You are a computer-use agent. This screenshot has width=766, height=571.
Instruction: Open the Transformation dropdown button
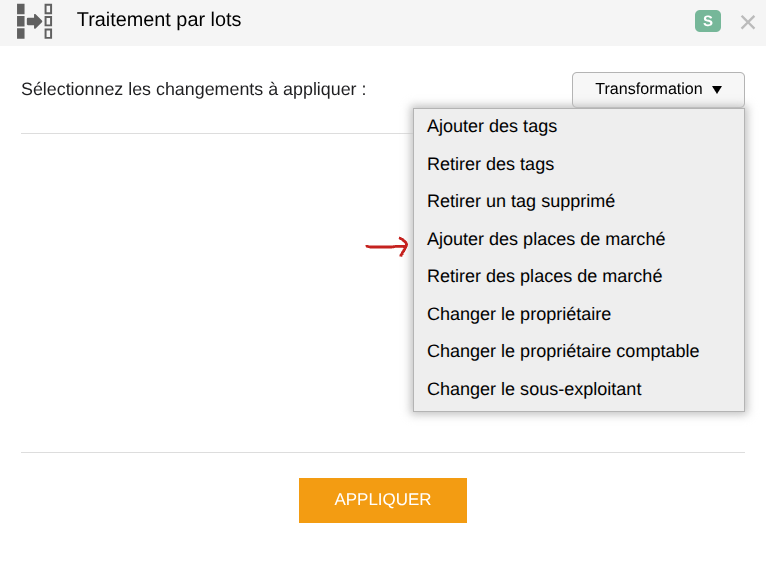click(658, 89)
